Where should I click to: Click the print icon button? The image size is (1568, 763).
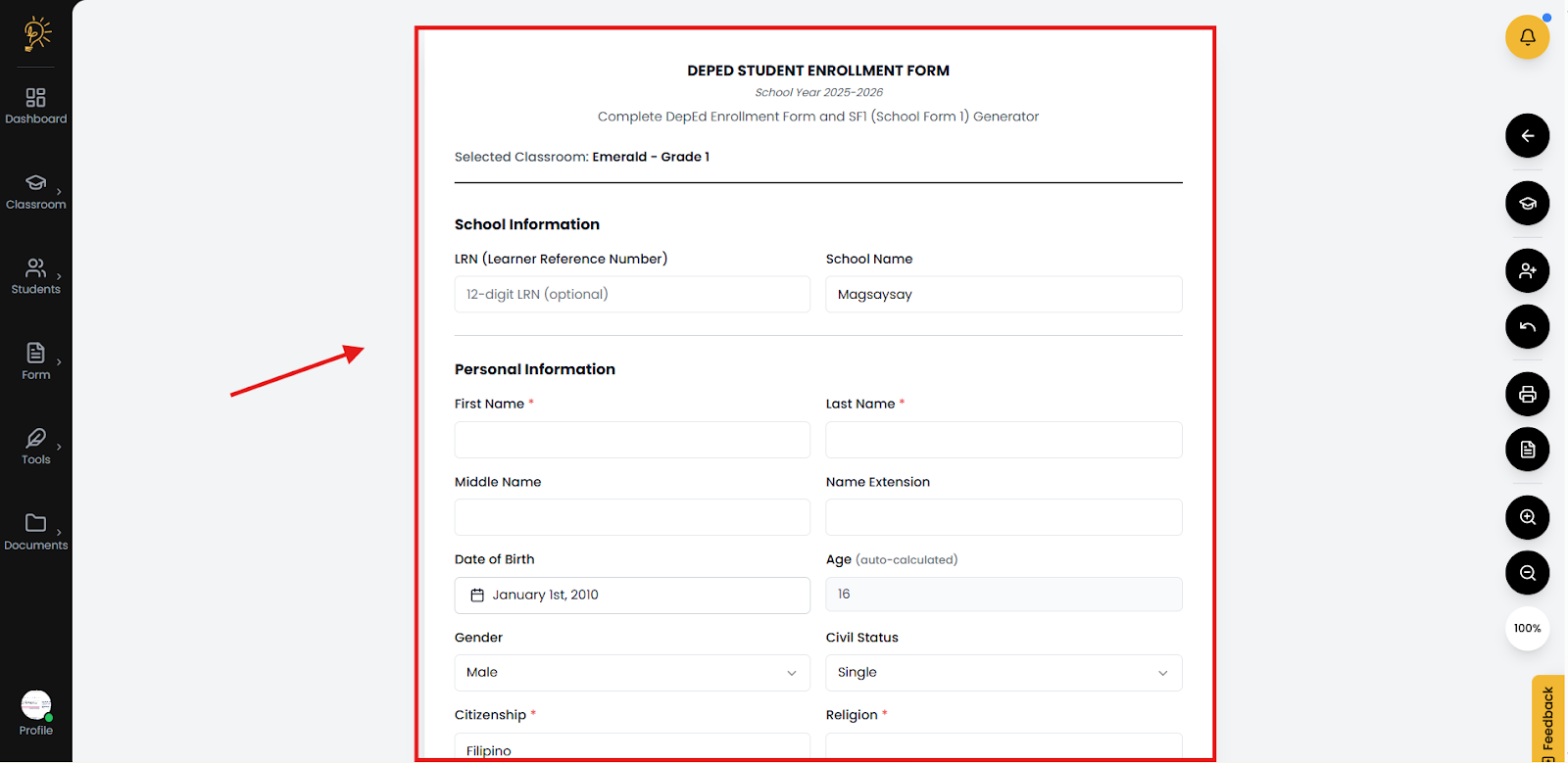(1527, 395)
